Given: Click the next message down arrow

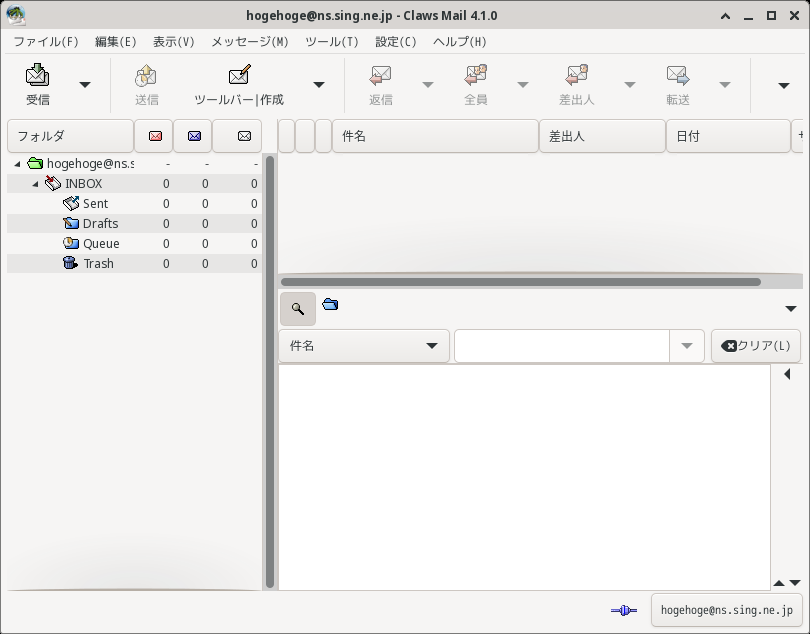Looking at the screenshot, I should coord(795,583).
